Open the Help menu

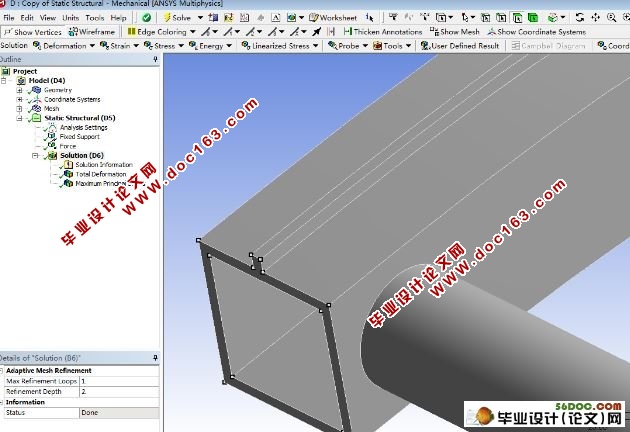click(118, 18)
